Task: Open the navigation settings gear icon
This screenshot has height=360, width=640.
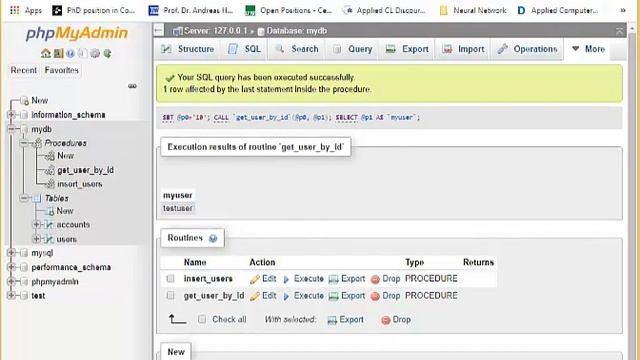Action: coord(95,53)
